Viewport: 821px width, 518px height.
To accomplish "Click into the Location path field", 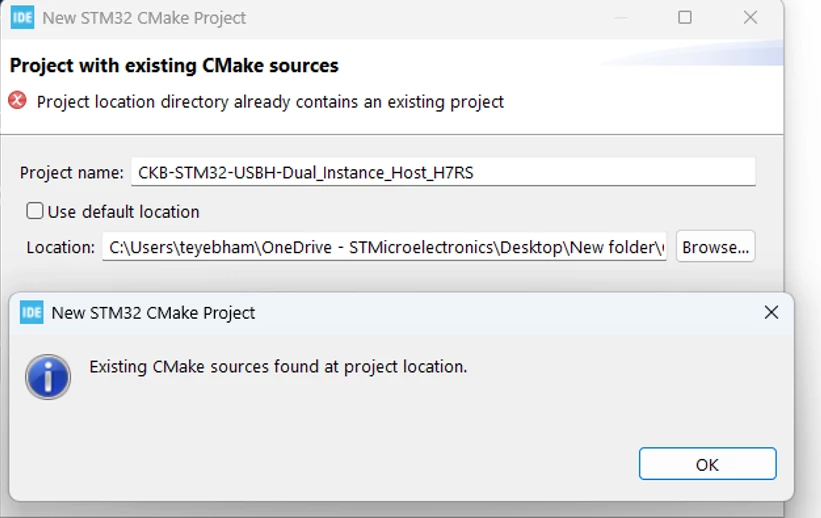I will [x=384, y=247].
